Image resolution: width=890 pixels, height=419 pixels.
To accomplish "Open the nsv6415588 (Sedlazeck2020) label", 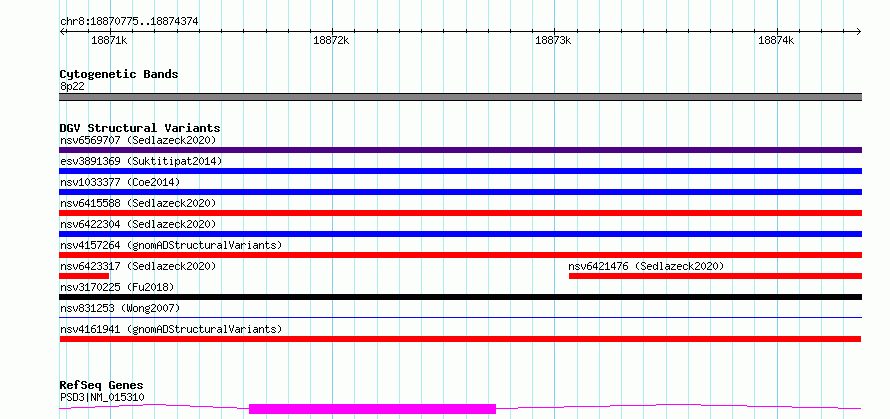I will [138, 203].
